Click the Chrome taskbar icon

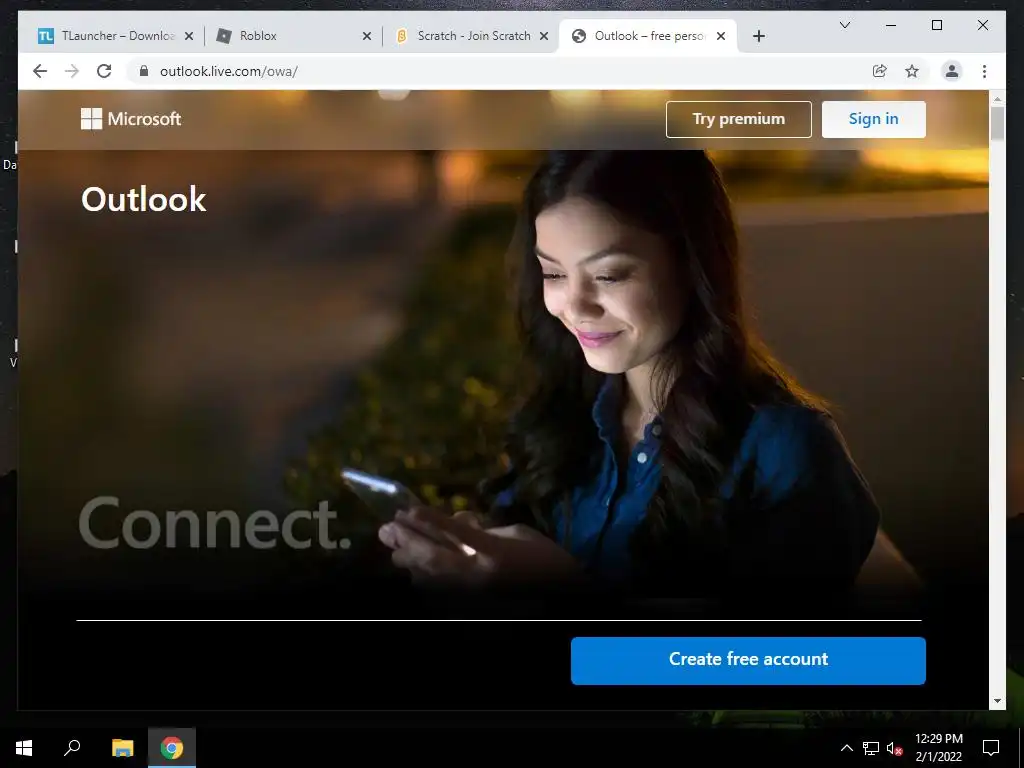(172, 748)
